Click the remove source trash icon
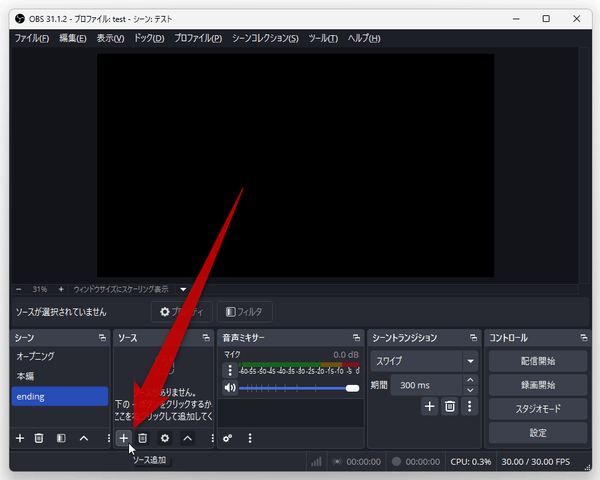 (x=143, y=438)
